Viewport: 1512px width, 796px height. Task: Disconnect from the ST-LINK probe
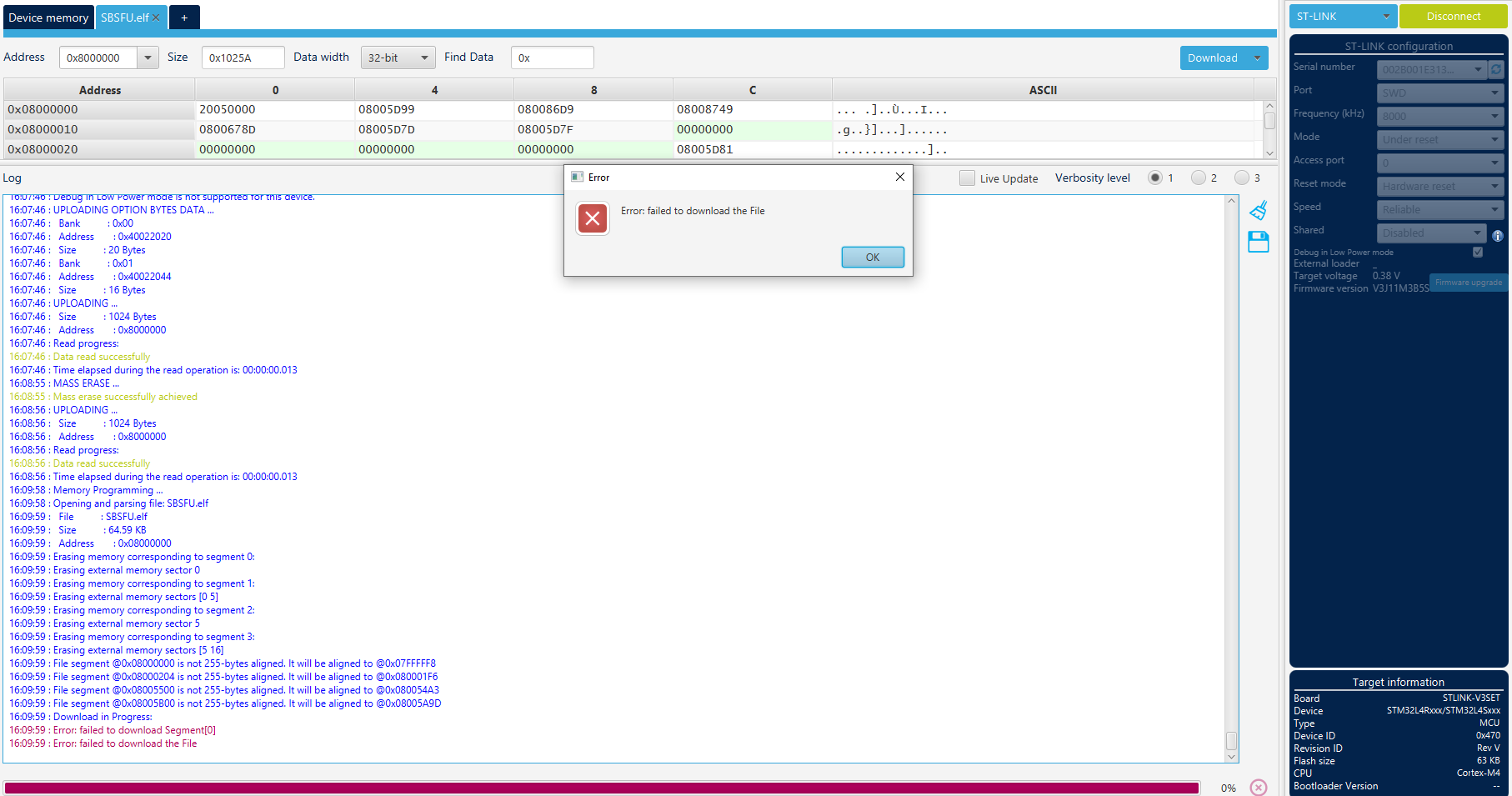coord(1452,16)
